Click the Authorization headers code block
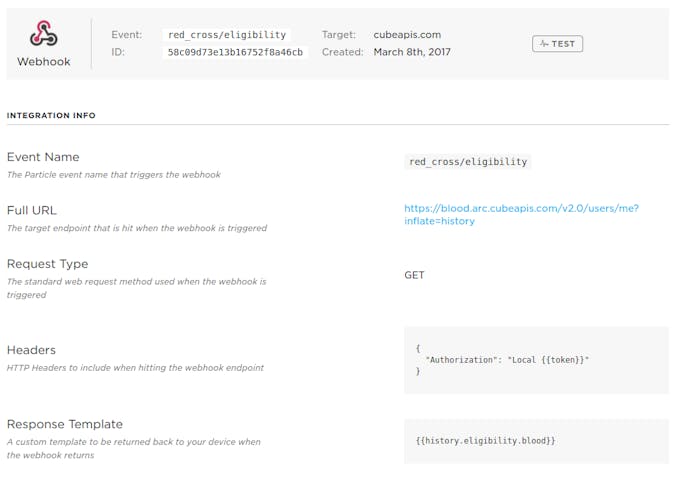 click(536, 360)
